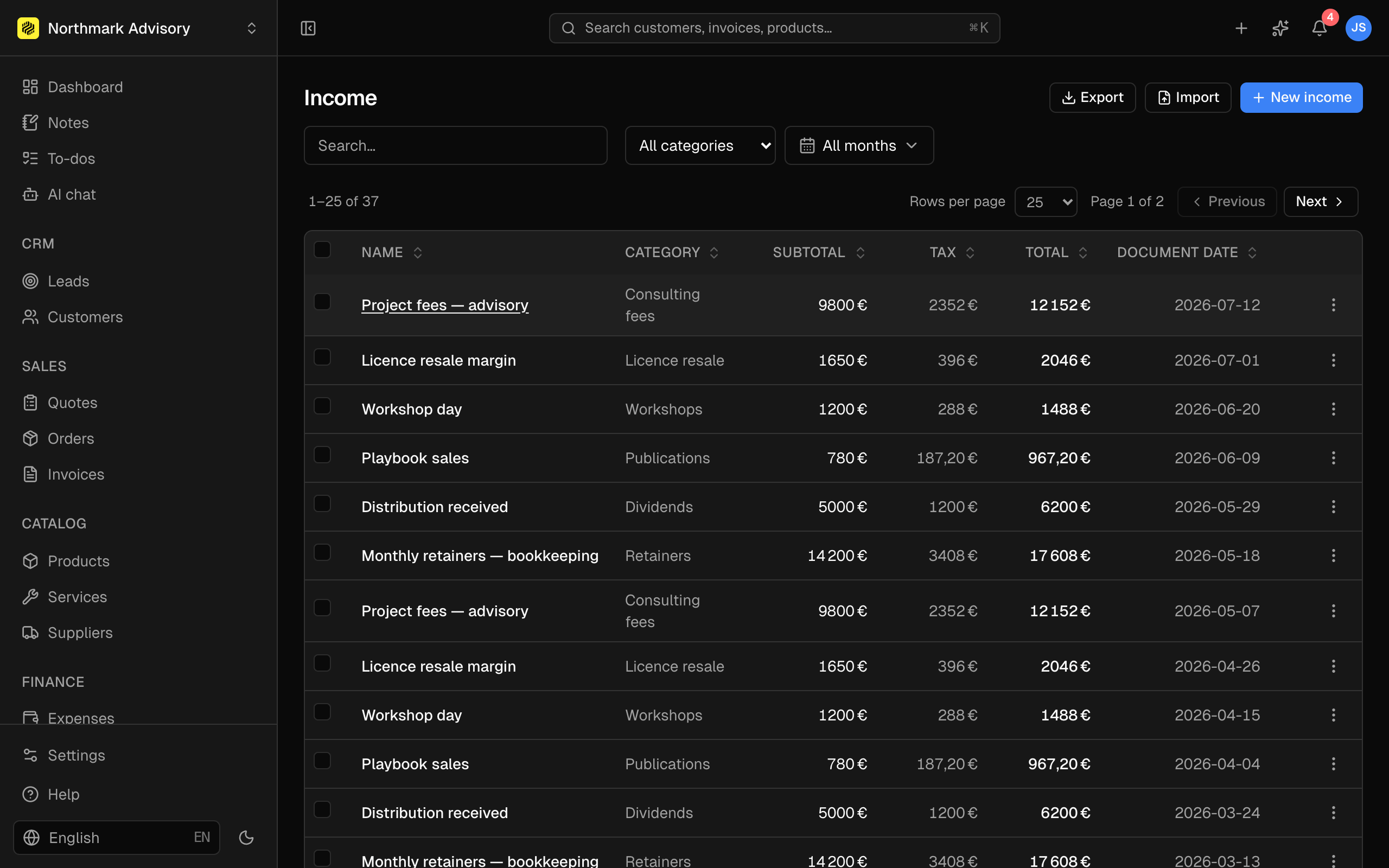This screenshot has width=1389, height=868.
Task: Sort by Total column arrows
Action: pyautogui.click(x=1083, y=253)
